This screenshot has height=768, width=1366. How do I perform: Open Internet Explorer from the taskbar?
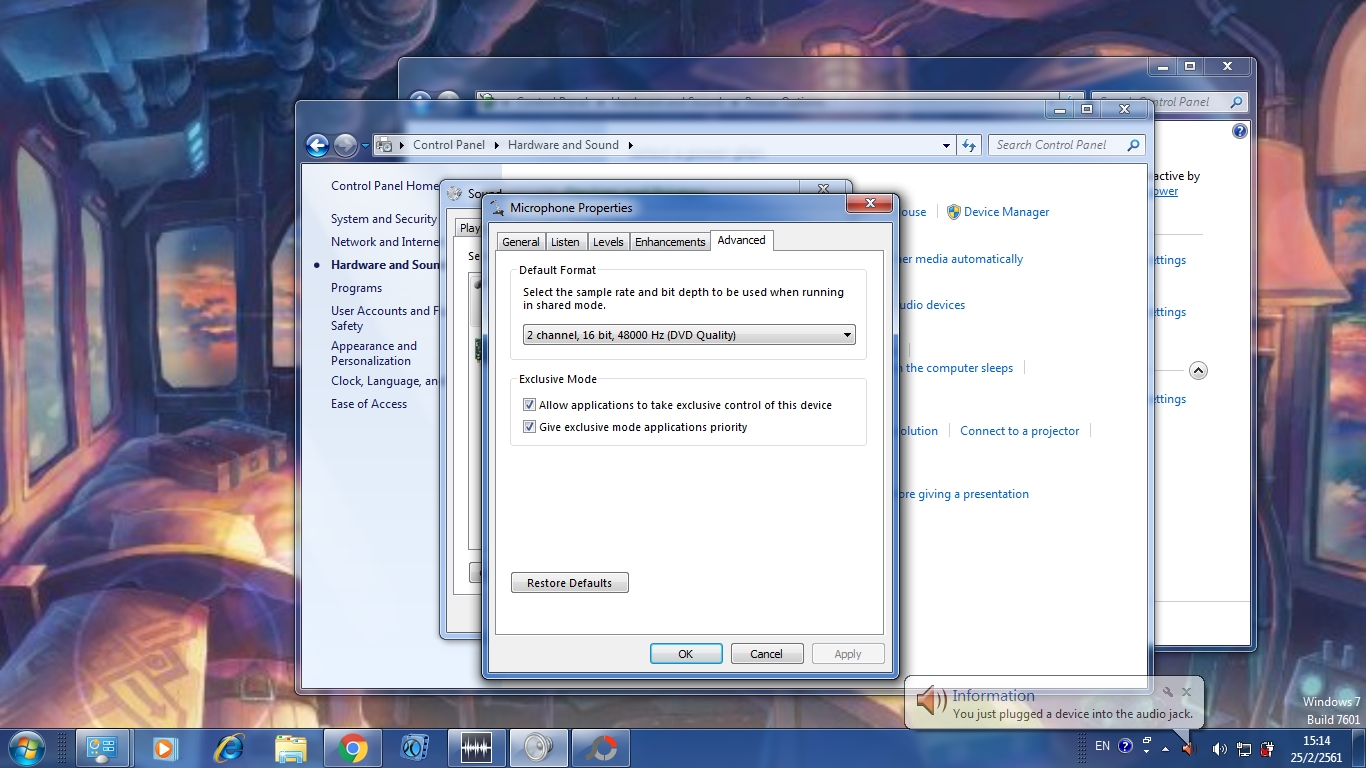(229, 748)
